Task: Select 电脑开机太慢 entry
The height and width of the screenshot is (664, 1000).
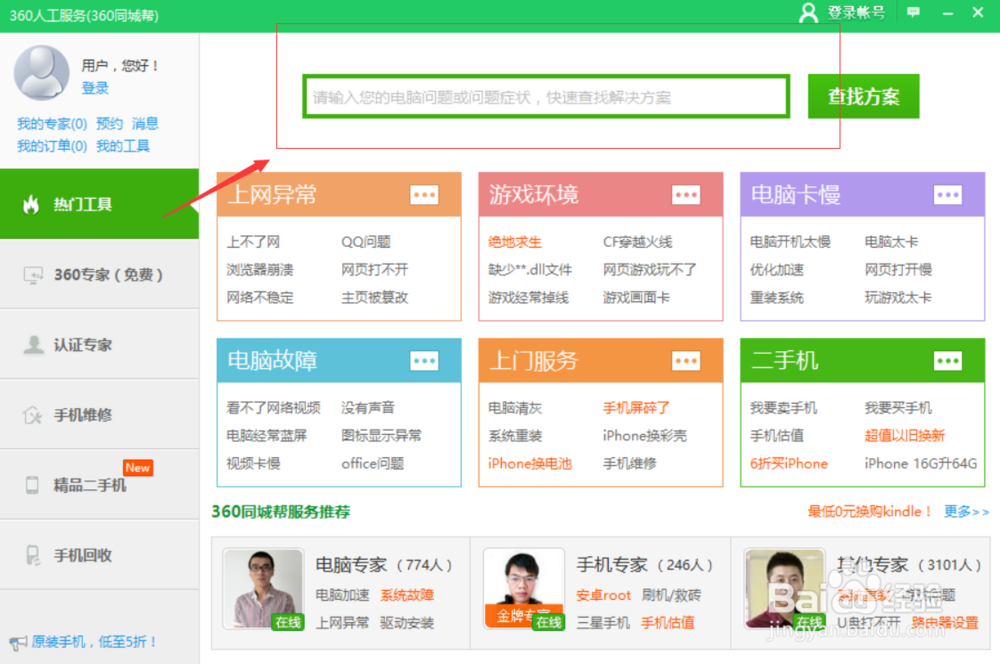Action: click(x=790, y=242)
